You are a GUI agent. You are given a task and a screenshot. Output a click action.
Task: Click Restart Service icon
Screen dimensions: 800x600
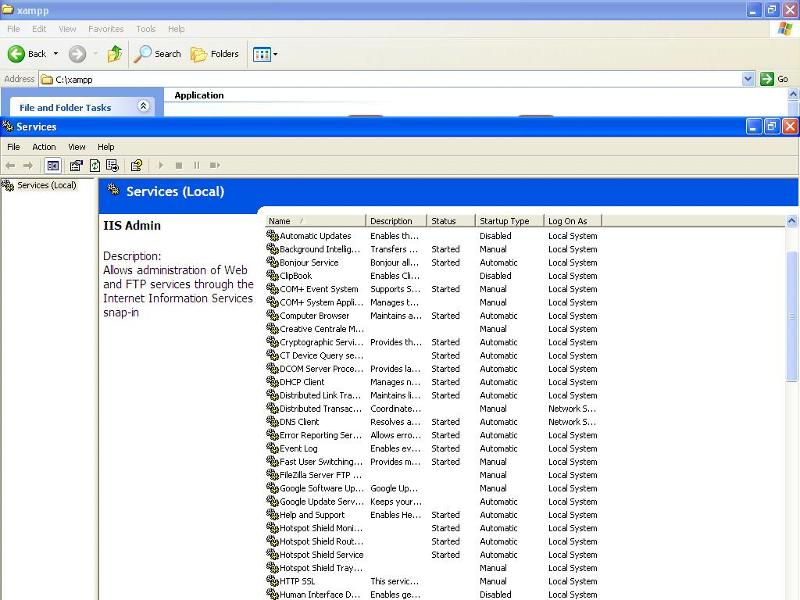(215, 165)
